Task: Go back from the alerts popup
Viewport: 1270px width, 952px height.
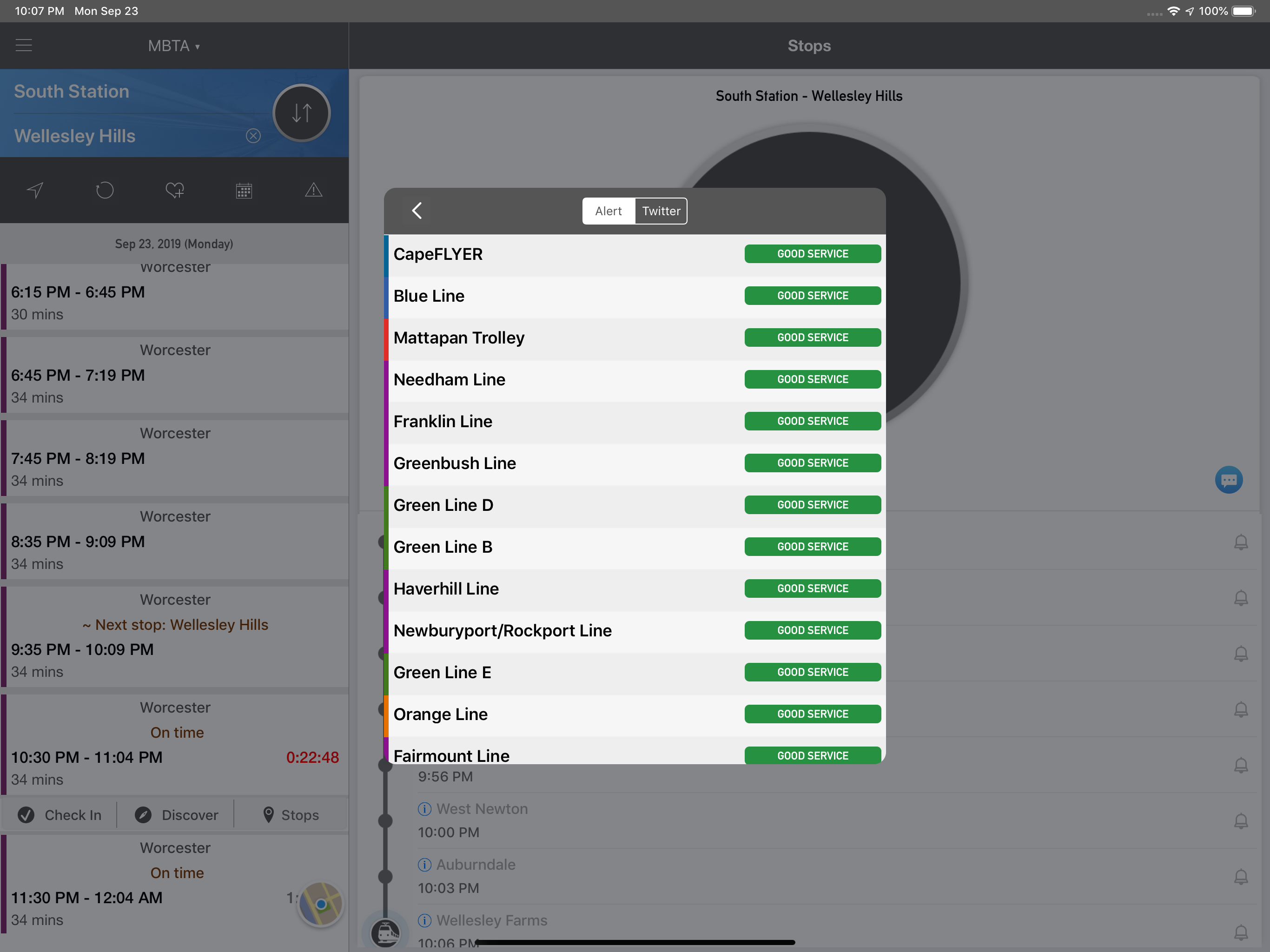Action: pos(417,211)
